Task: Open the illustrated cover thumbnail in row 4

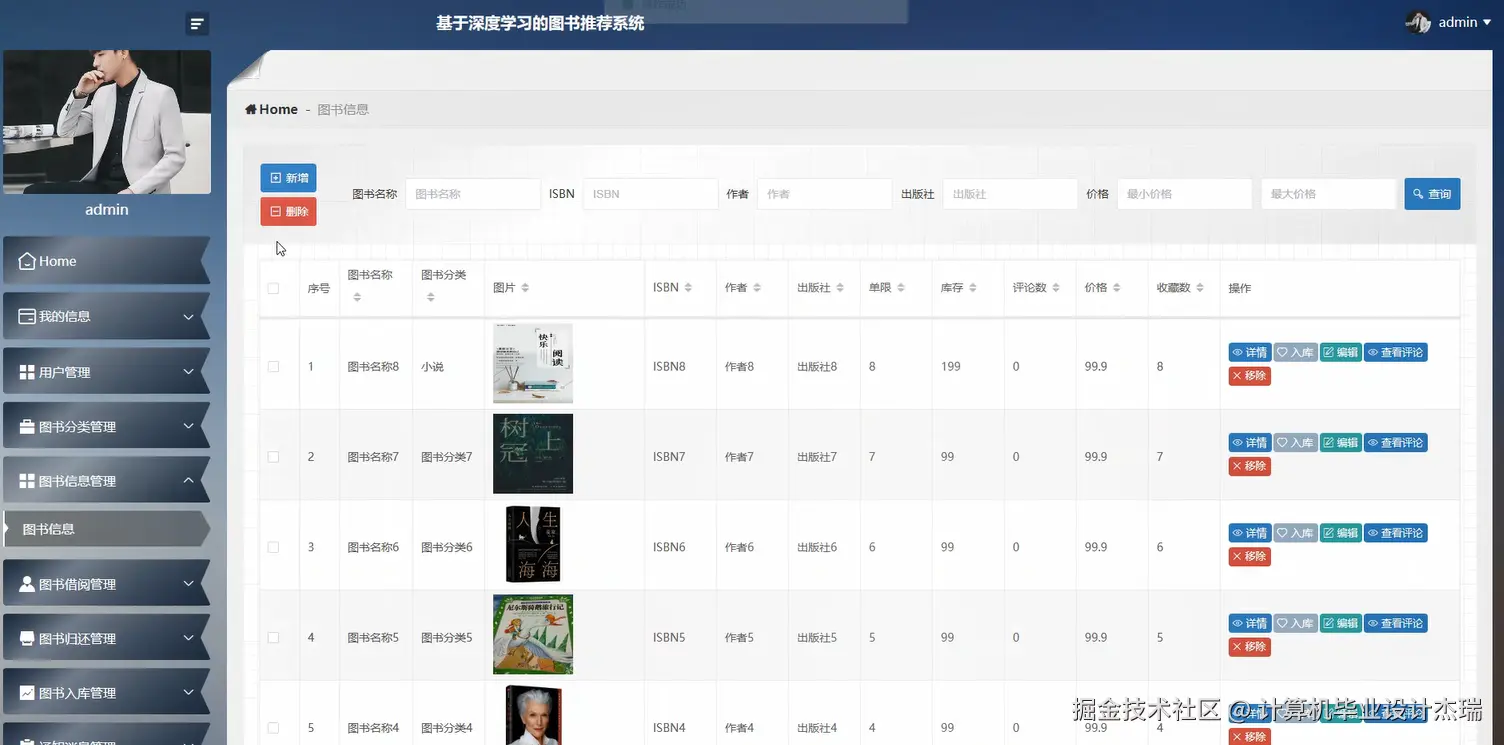Action: (x=533, y=634)
